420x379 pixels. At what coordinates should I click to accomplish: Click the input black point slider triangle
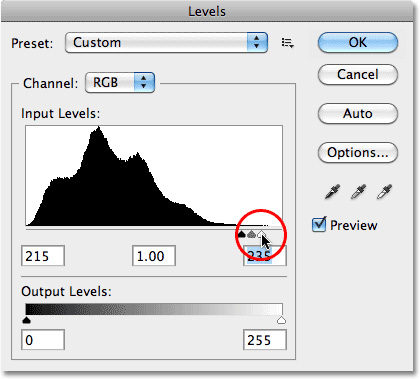click(242, 234)
